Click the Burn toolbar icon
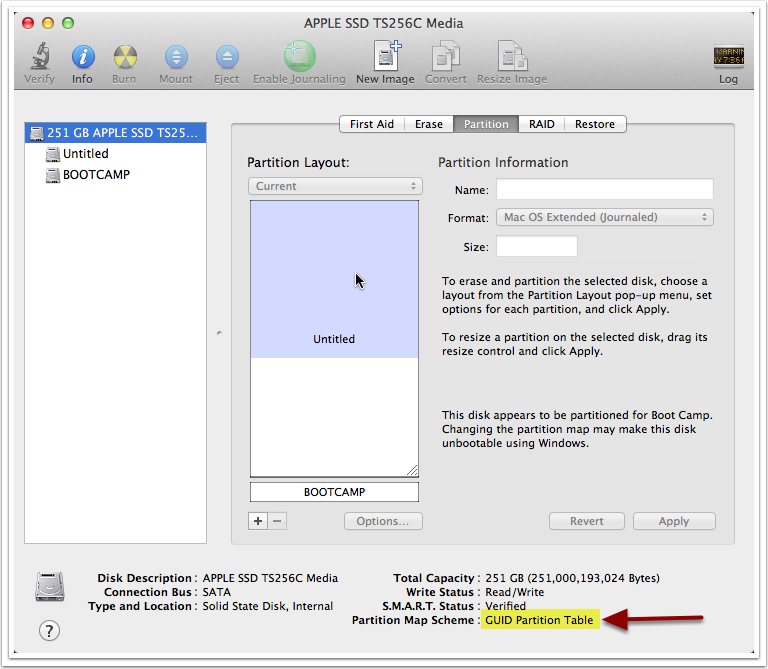This screenshot has width=768, height=669. (x=124, y=57)
